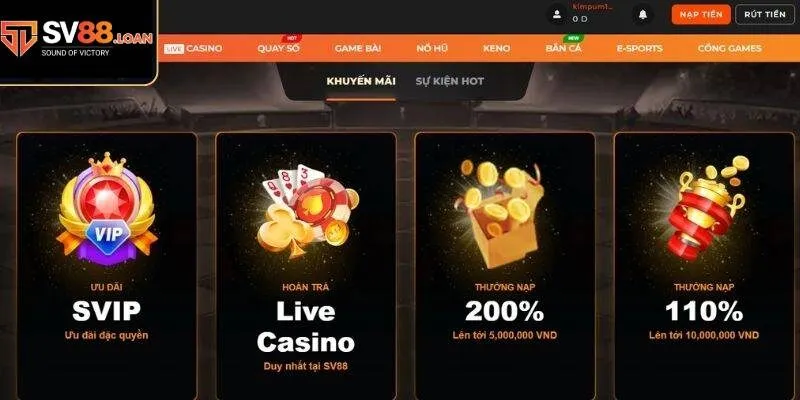The width and height of the screenshot is (800, 400).
Task: Switch to the Sự Kiện Hot tab
Action: [x=449, y=81]
